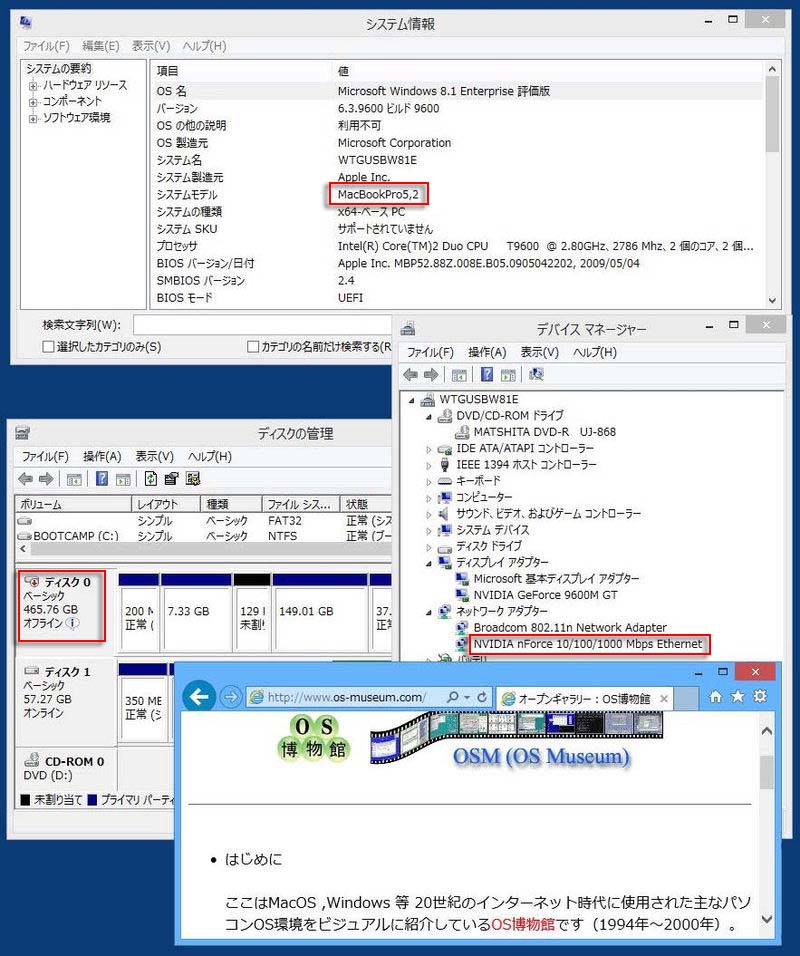Go forward in Internet Explorer
Screen dimensions: 800x956
pyautogui.click(x=230, y=696)
